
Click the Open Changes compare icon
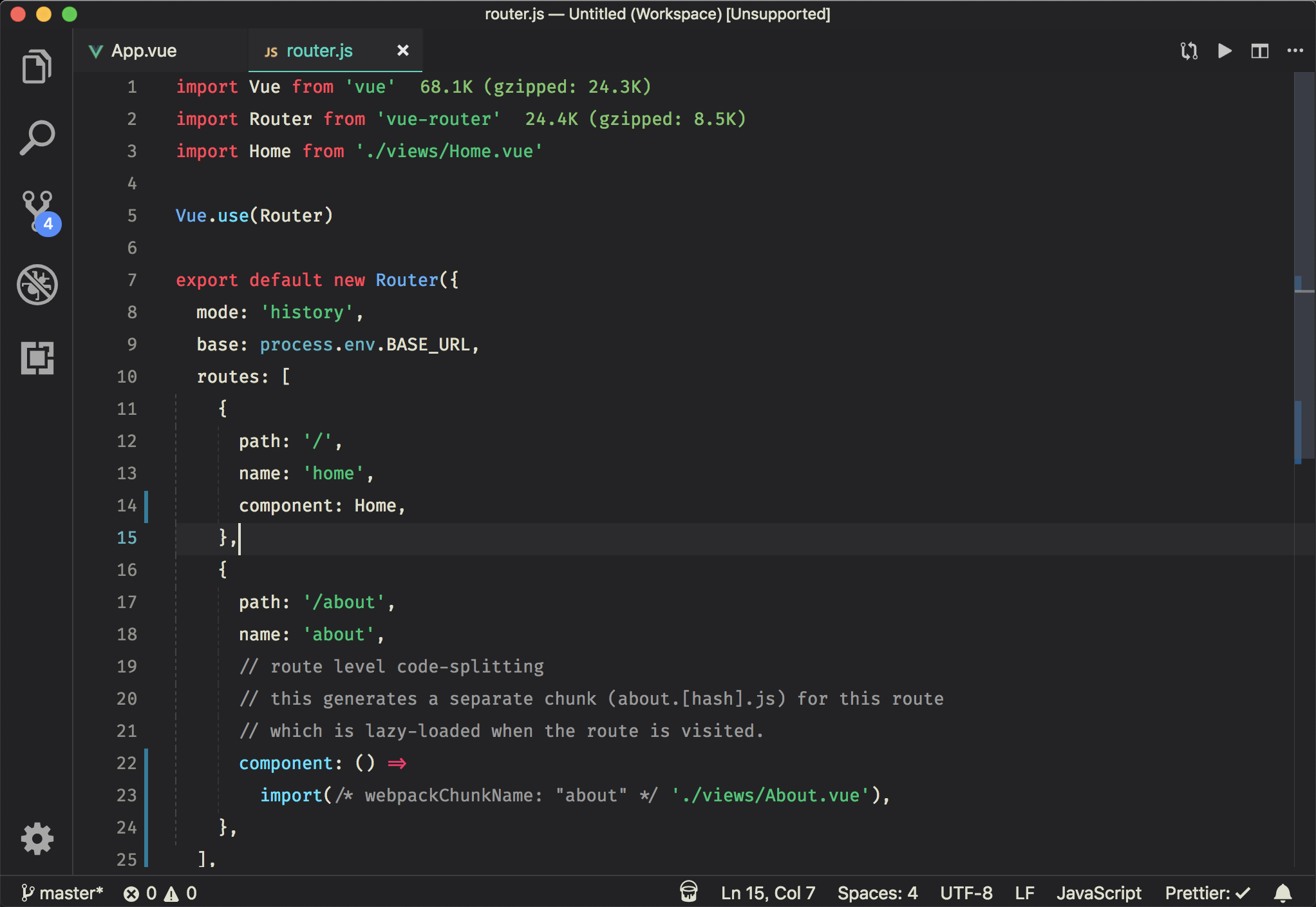[1189, 51]
